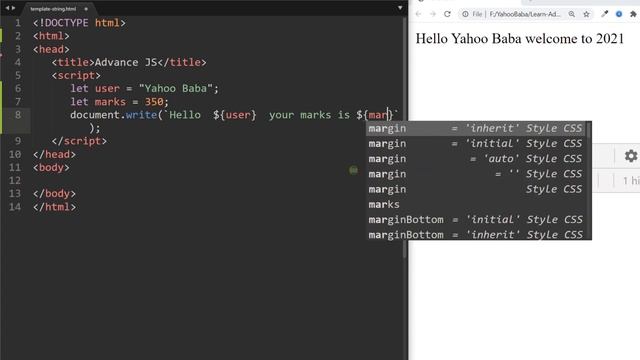This screenshot has width=640, height=360.
Task: Click the rendered Hello Yahoo Baba text
Action: click(520, 39)
